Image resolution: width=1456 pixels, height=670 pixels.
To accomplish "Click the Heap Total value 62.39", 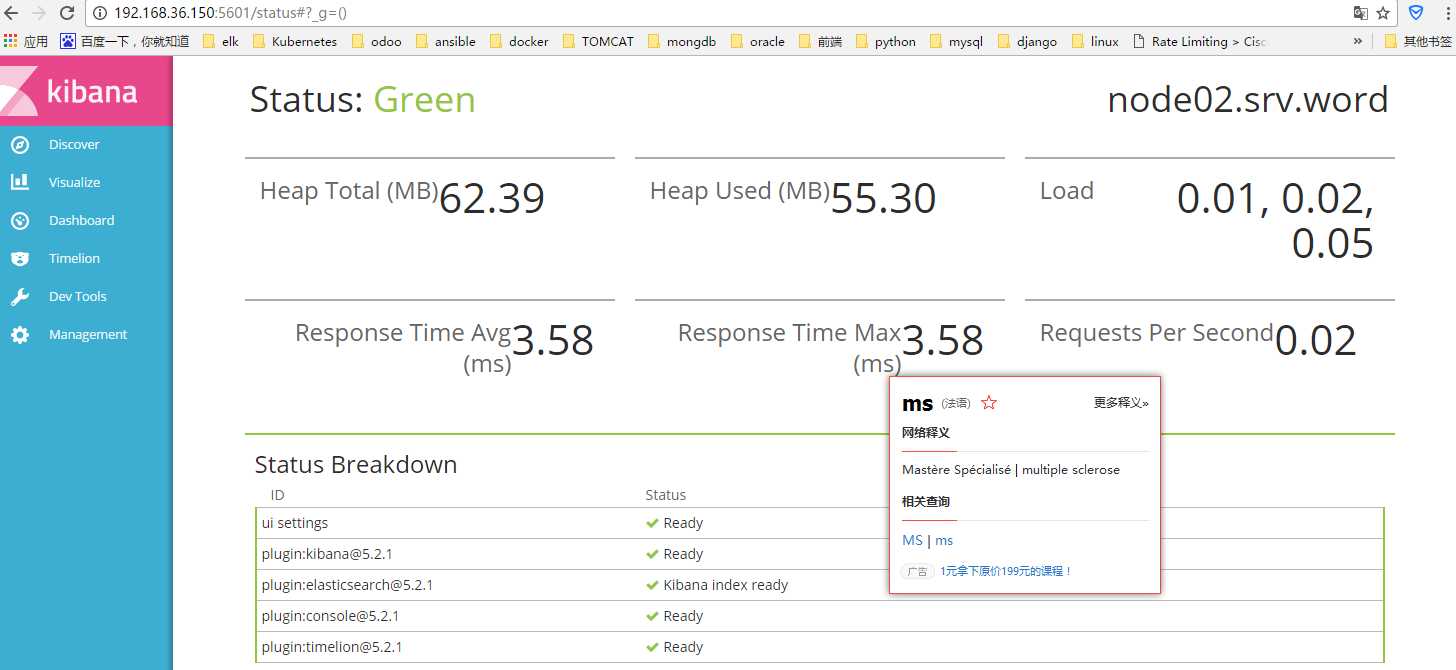I will click(492, 199).
